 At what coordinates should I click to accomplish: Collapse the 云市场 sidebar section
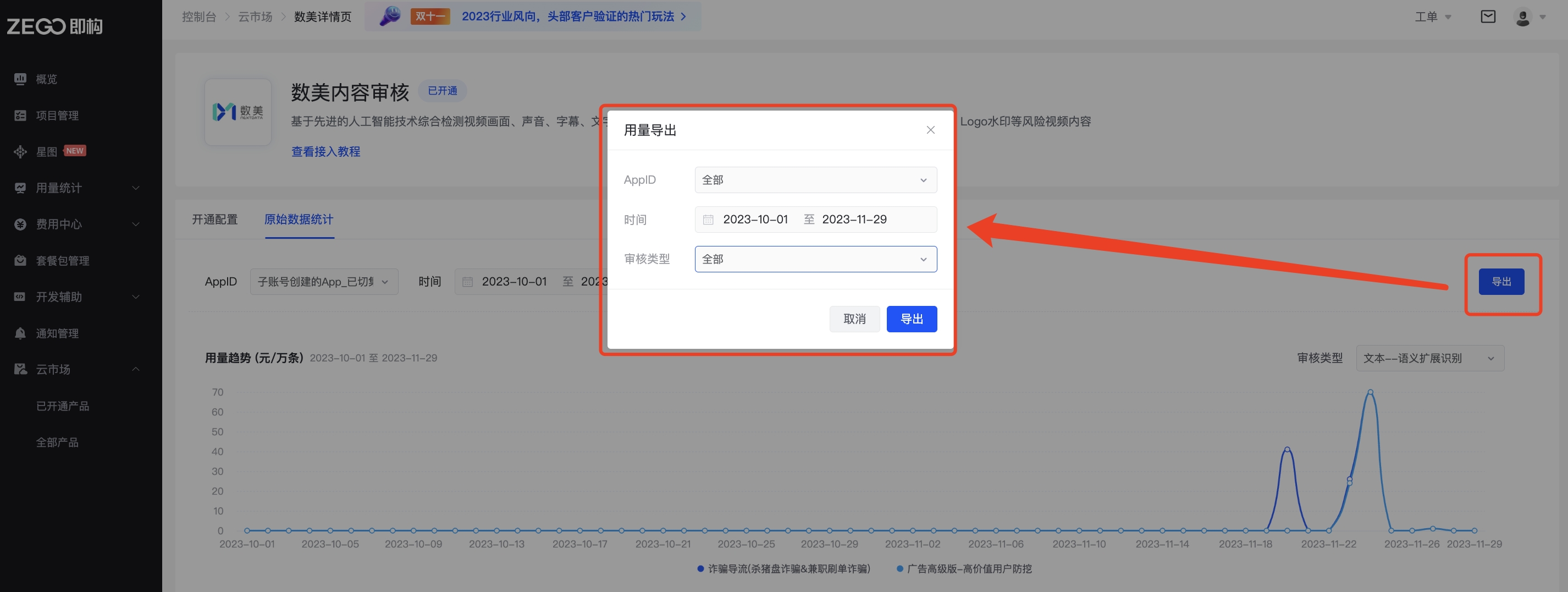coord(77,370)
